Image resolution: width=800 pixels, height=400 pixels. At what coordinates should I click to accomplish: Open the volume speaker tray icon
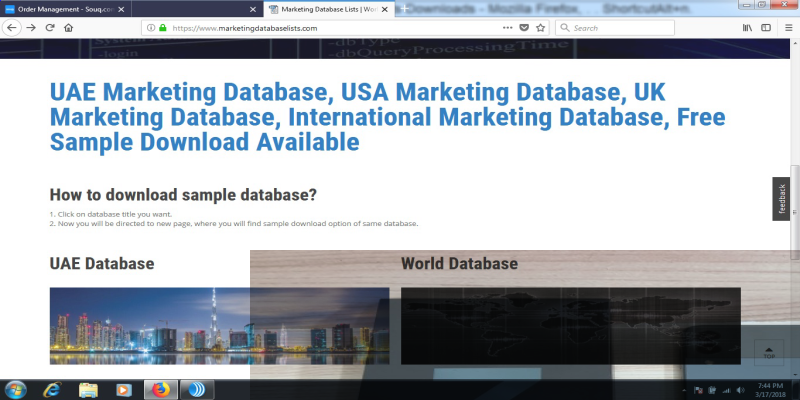point(740,391)
